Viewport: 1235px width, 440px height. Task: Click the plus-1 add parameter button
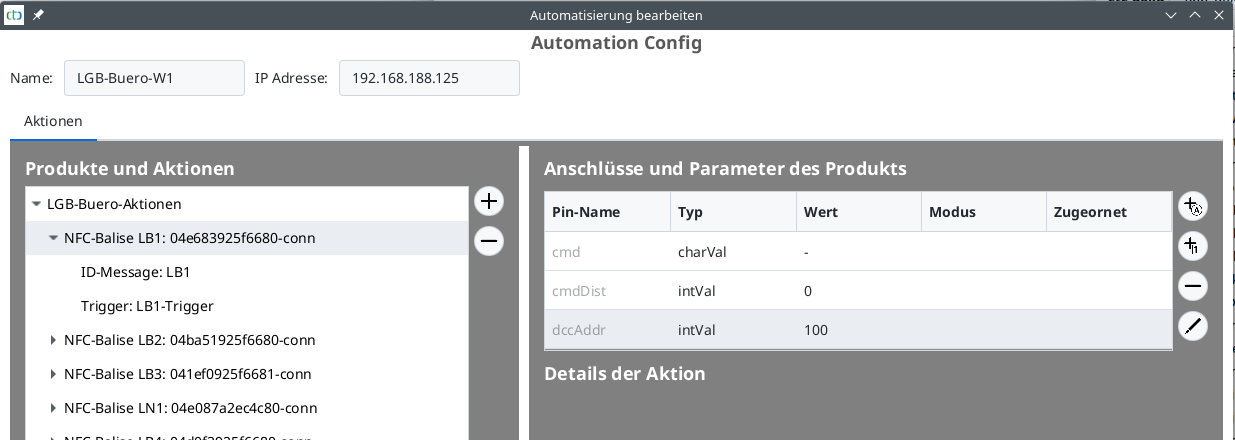(1192, 246)
